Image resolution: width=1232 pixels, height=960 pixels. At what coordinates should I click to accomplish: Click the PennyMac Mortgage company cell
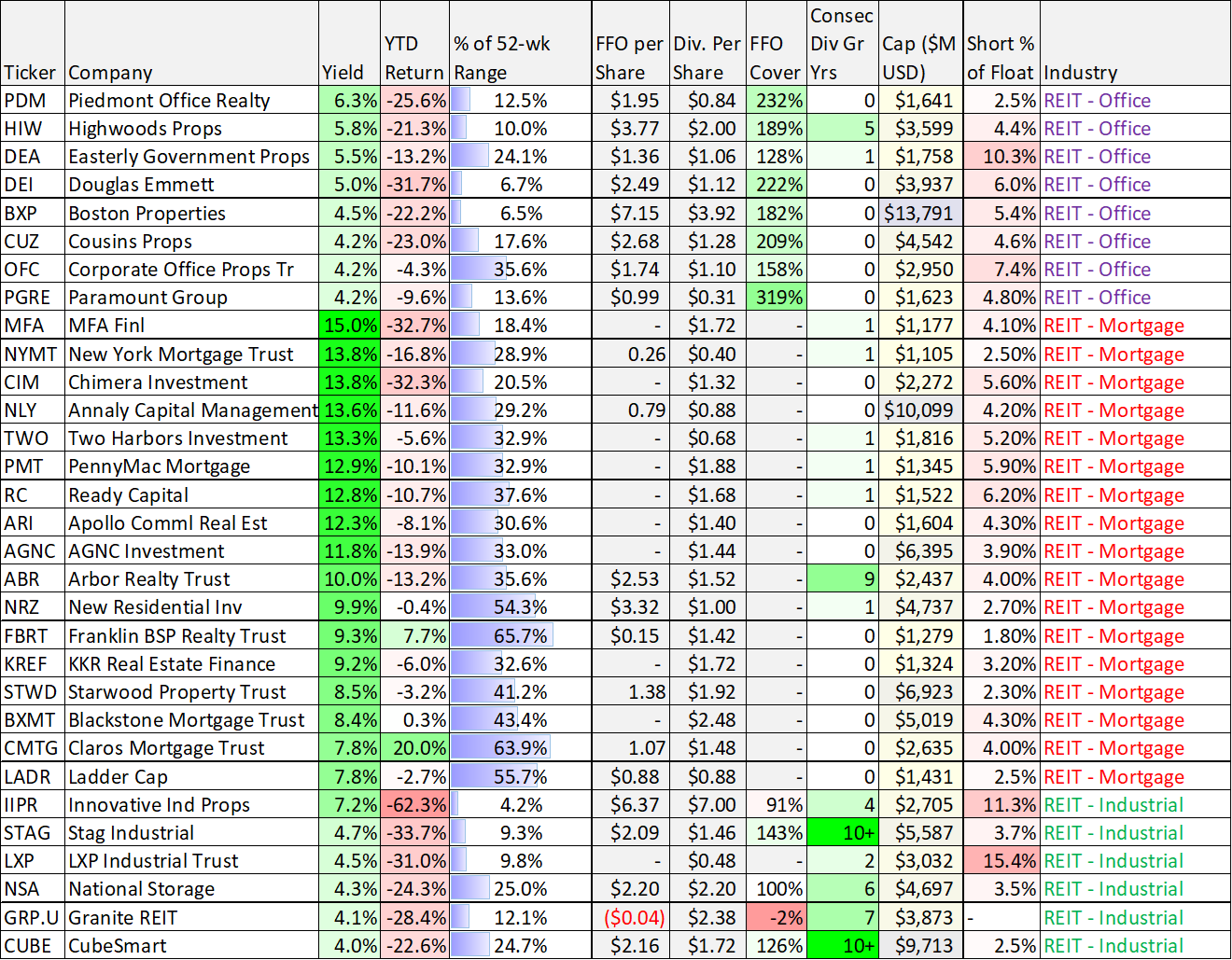191,466
